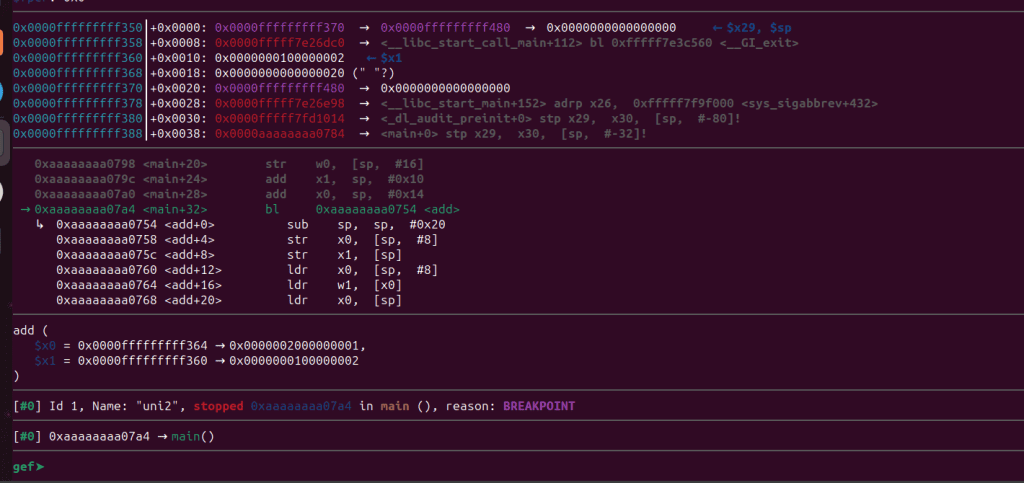Click the "← $x1" register annotation in stack
Image resolution: width=1024 pixels, height=483 pixels.
(384, 58)
